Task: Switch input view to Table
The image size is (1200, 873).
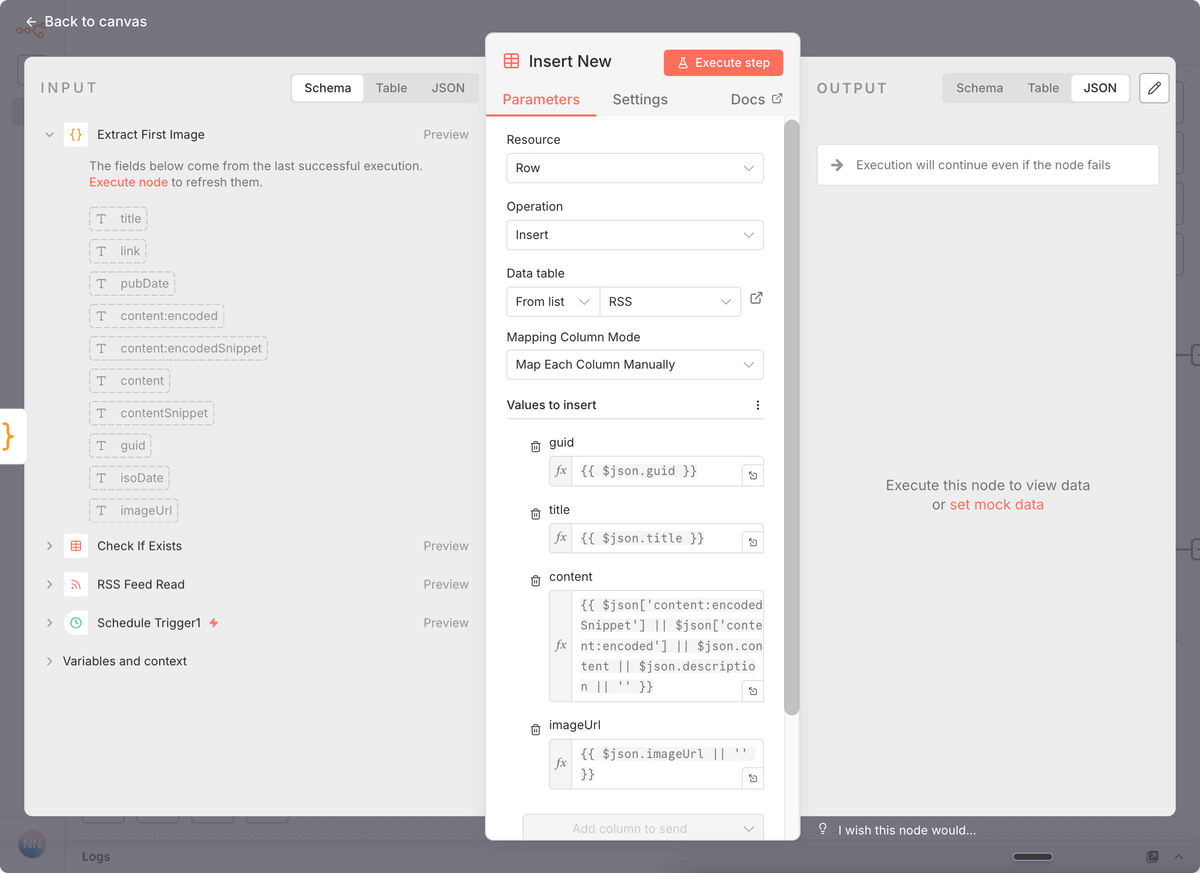Action: 391,88
